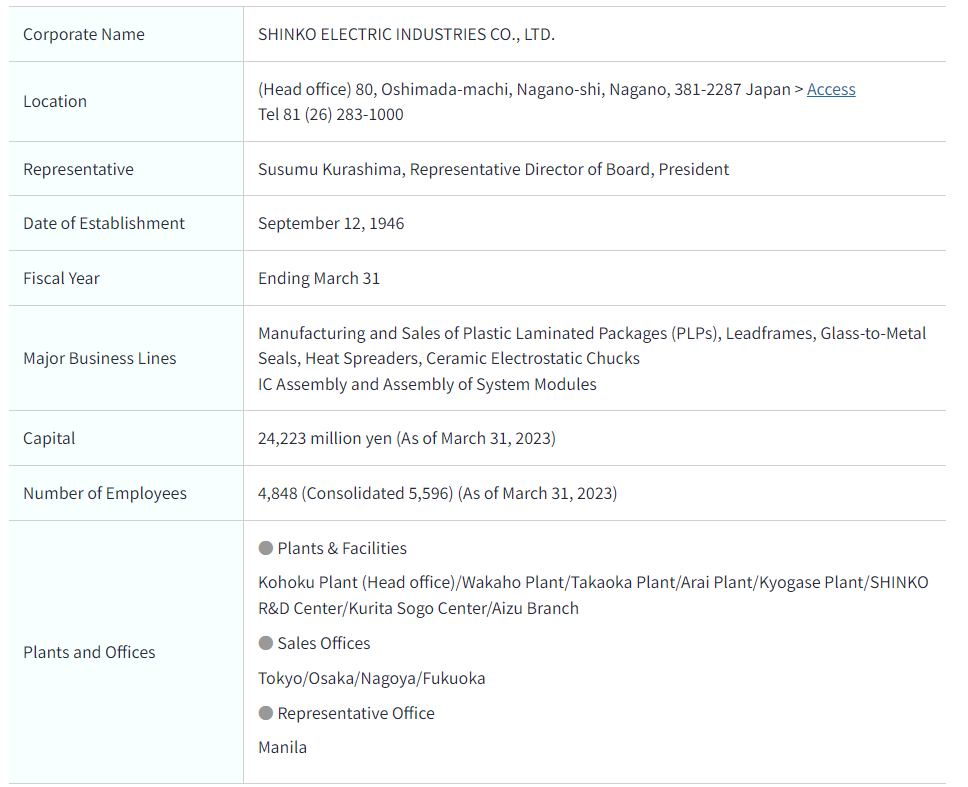
Task: Click the 'September 12, 1946' value
Action: click(x=331, y=223)
